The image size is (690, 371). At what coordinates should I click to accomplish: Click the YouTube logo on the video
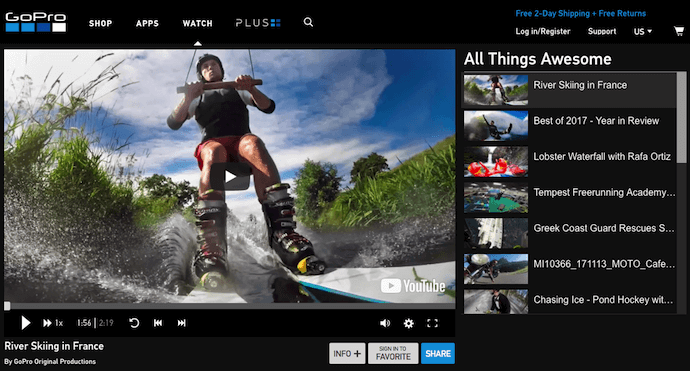point(413,286)
